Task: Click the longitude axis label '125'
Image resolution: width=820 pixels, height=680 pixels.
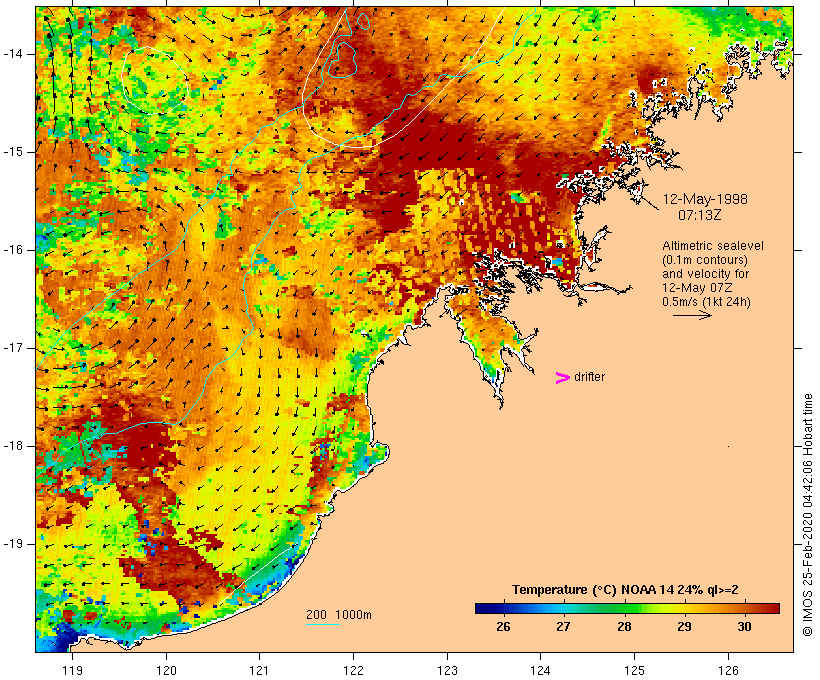Action: pos(634,670)
